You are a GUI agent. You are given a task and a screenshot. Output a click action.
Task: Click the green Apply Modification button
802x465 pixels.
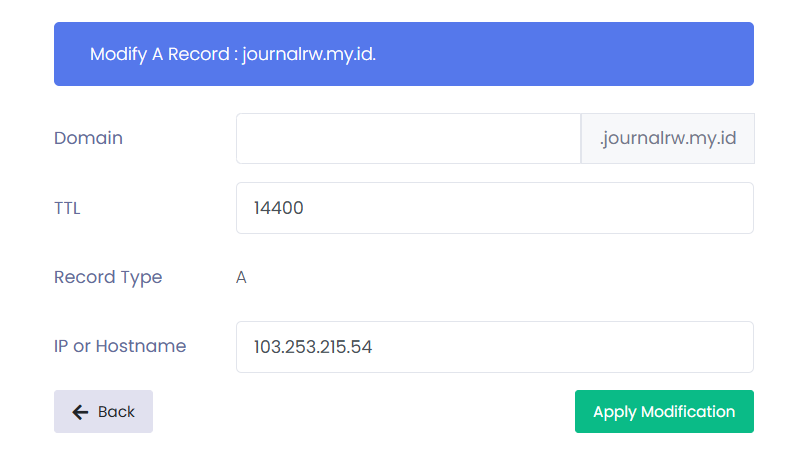(x=664, y=412)
